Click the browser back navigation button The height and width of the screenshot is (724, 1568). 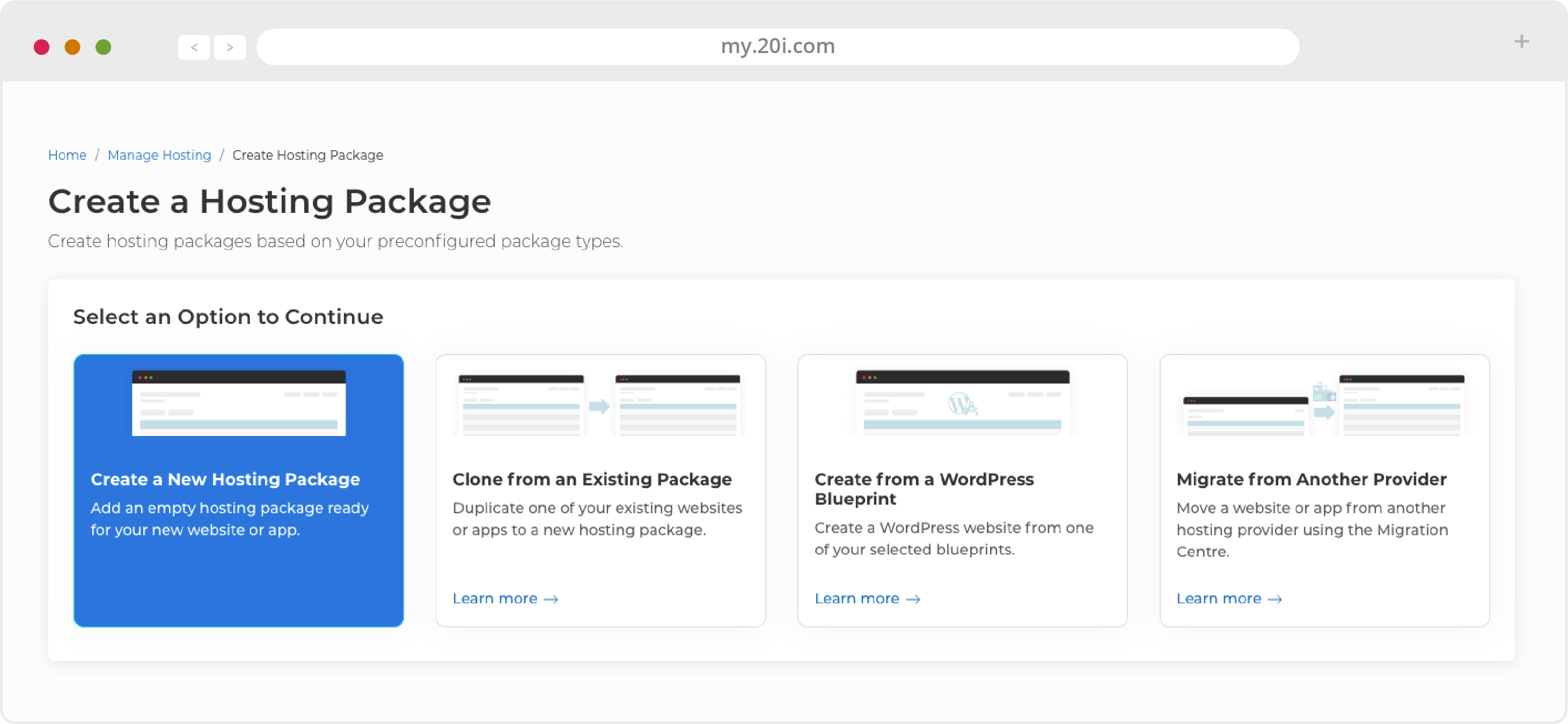(194, 45)
